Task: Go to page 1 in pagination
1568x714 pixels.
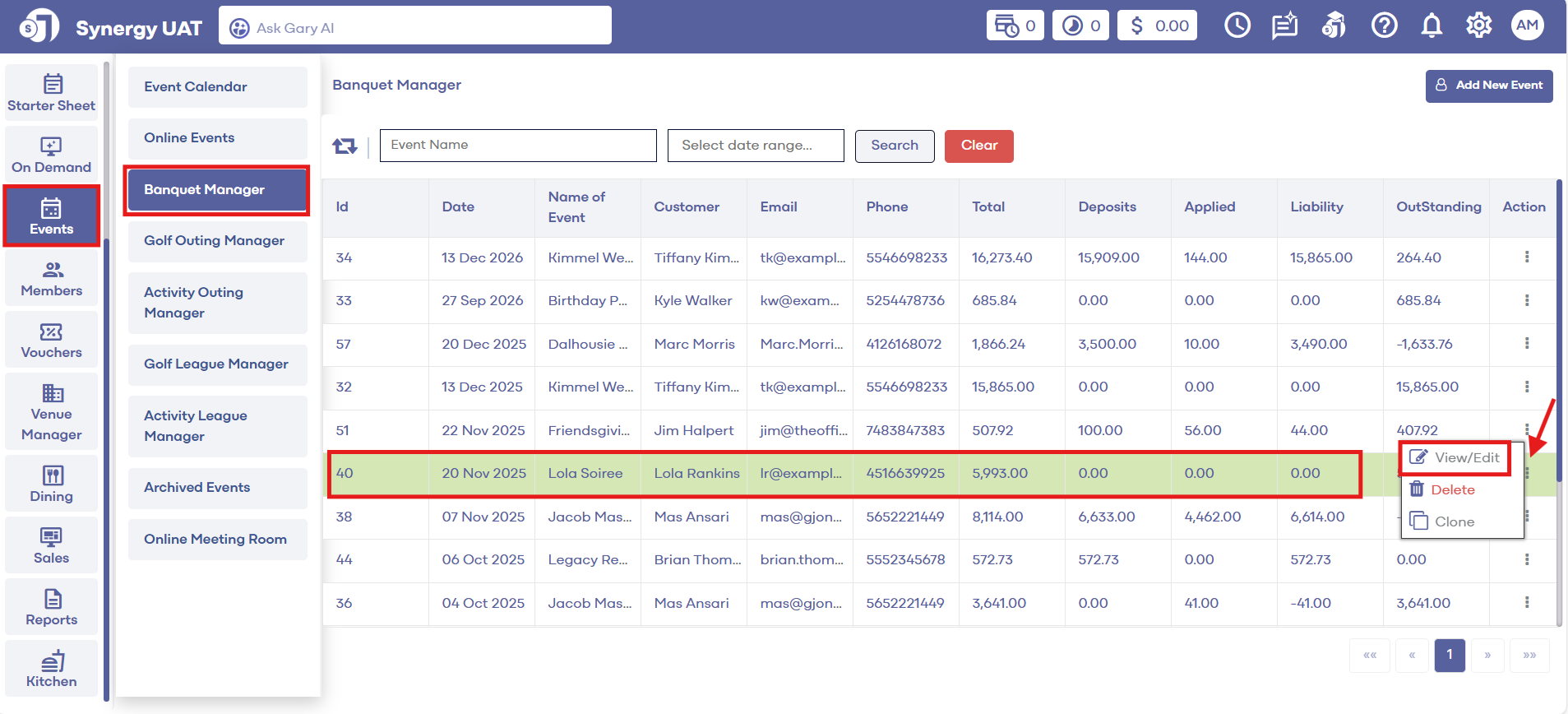Action: [x=1449, y=656]
